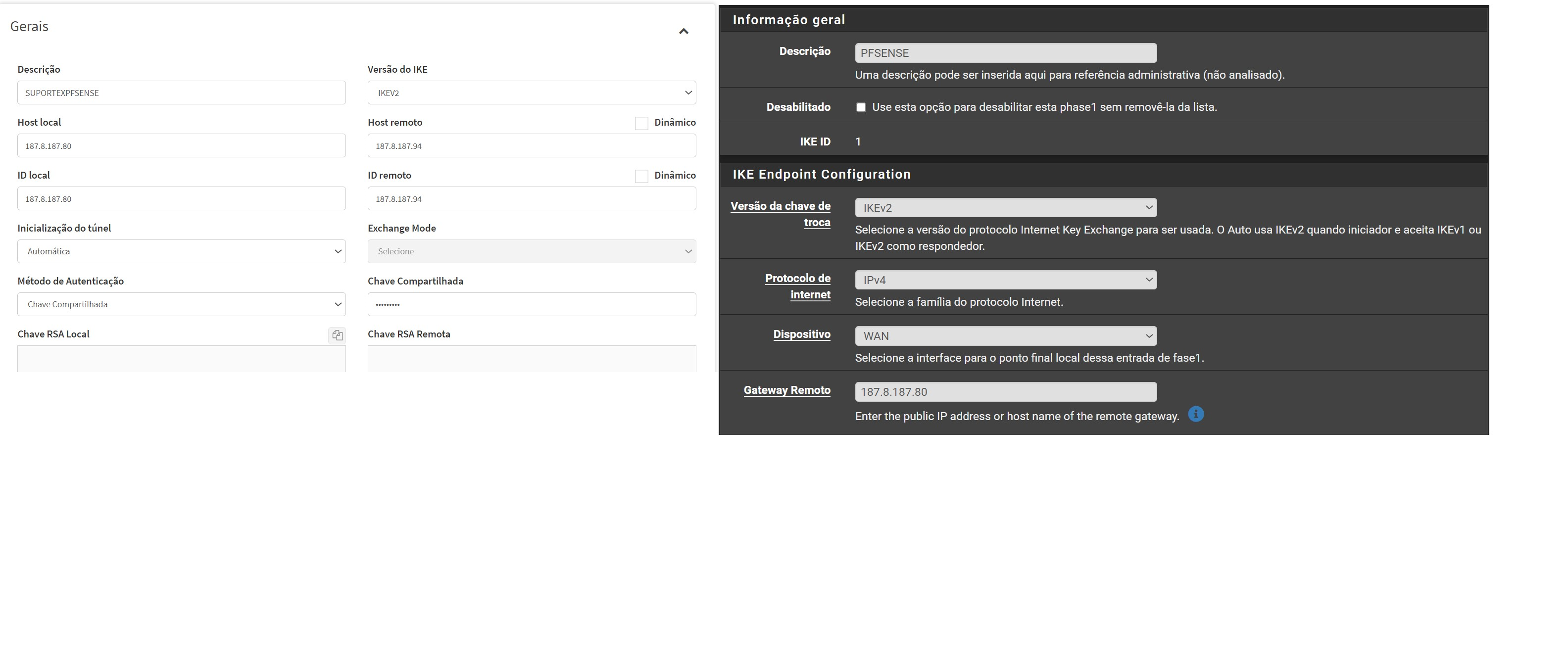Check the Desabilitado phase1 checkbox
This screenshot has width=1568, height=663.
click(861, 108)
